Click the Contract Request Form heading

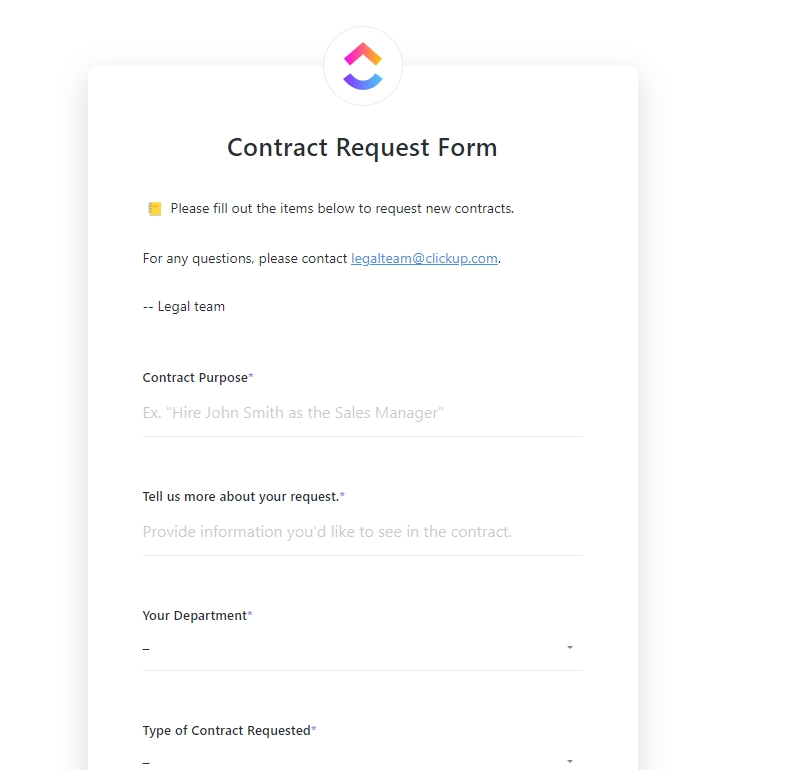coord(362,148)
